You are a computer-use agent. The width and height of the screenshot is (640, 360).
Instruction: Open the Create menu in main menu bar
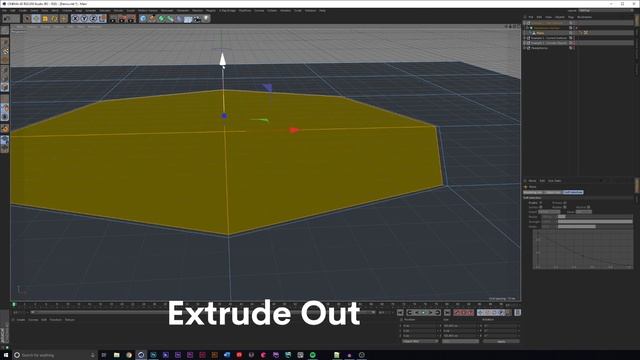tap(23, 11)
